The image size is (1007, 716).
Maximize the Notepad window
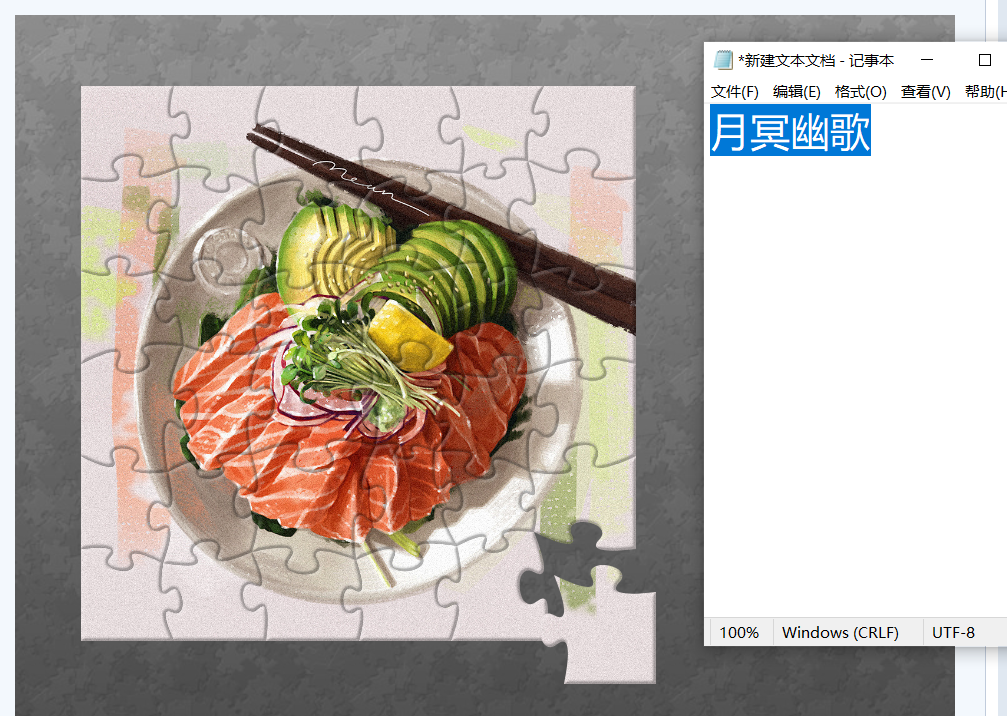(985, 60)
